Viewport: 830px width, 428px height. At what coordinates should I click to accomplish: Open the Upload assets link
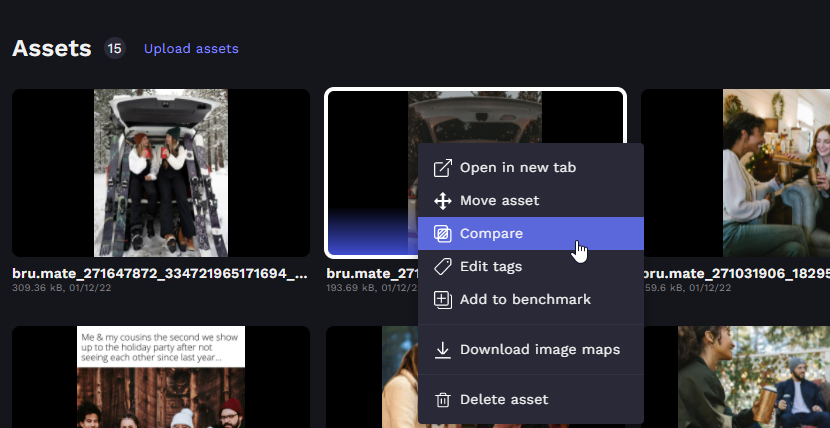[191, 49]
